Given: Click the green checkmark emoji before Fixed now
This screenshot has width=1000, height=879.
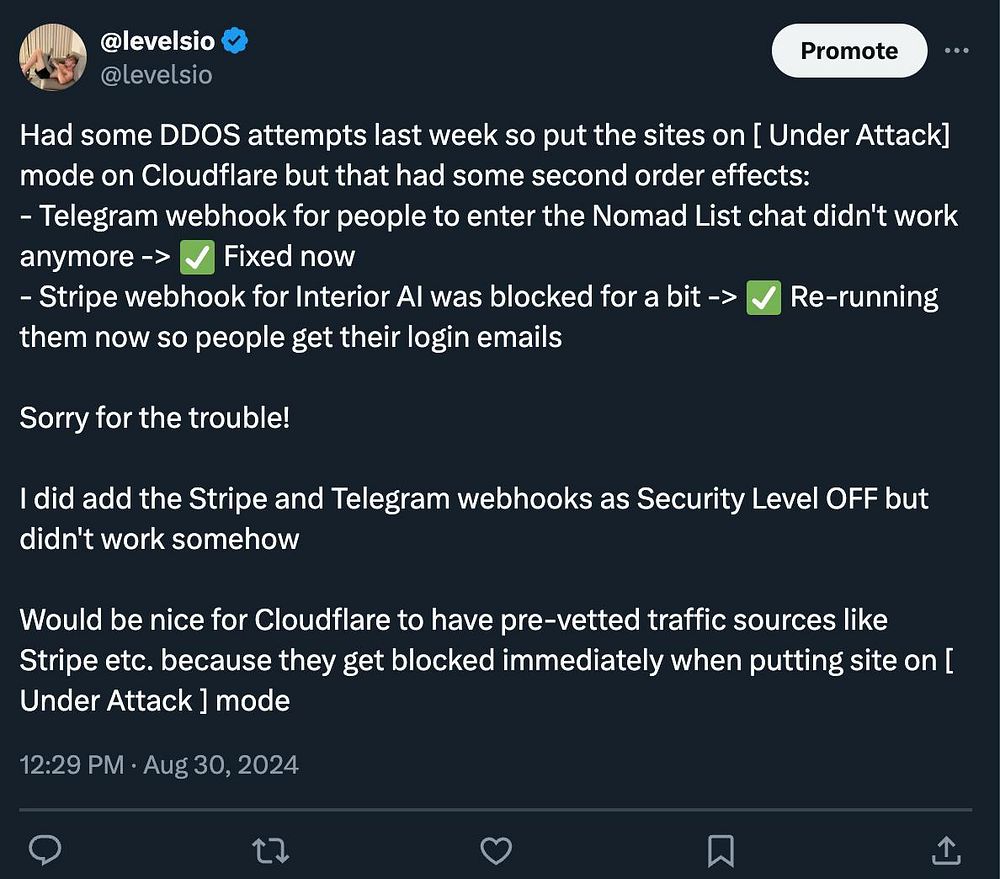Looking at the screenshot, I should coord(197,258).
